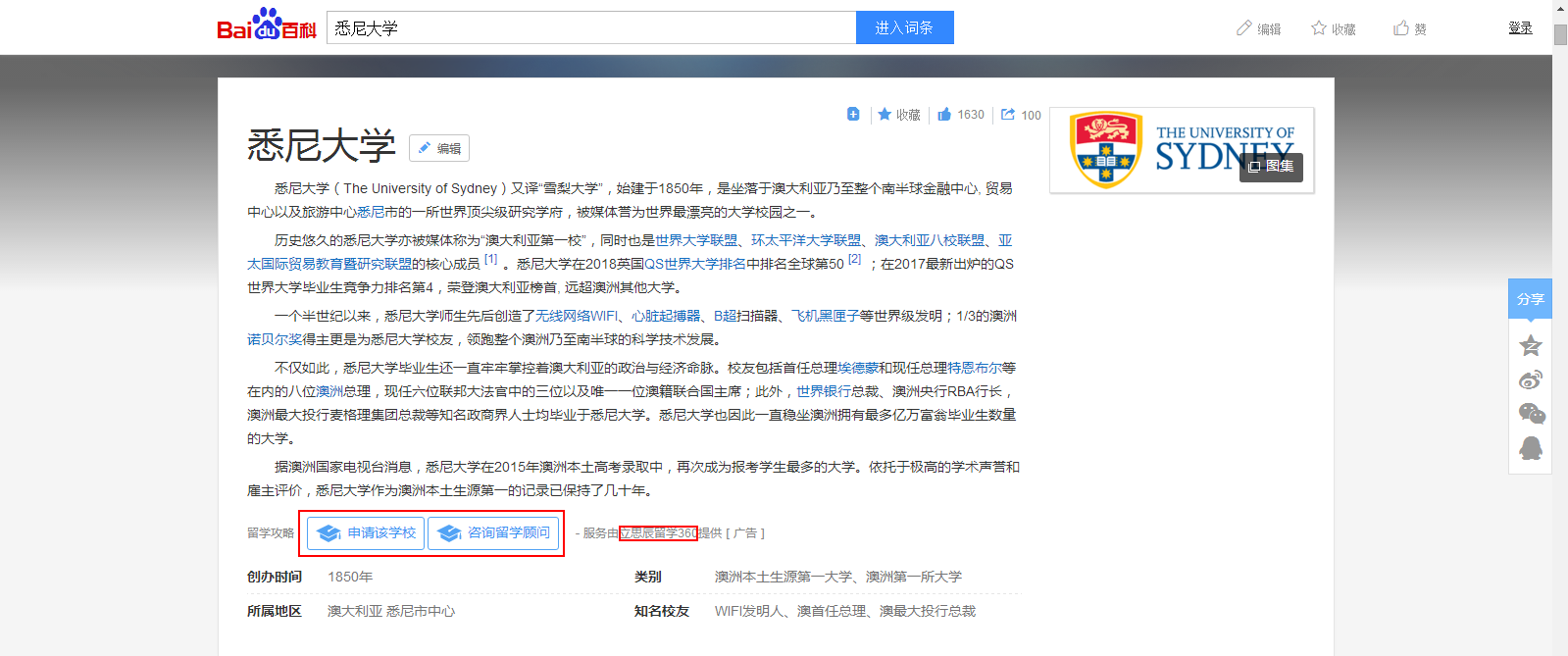This screenshot has width=1568, height=656.
Task: Open the 特恩布尔 link
Action: (x=975, y=368)
